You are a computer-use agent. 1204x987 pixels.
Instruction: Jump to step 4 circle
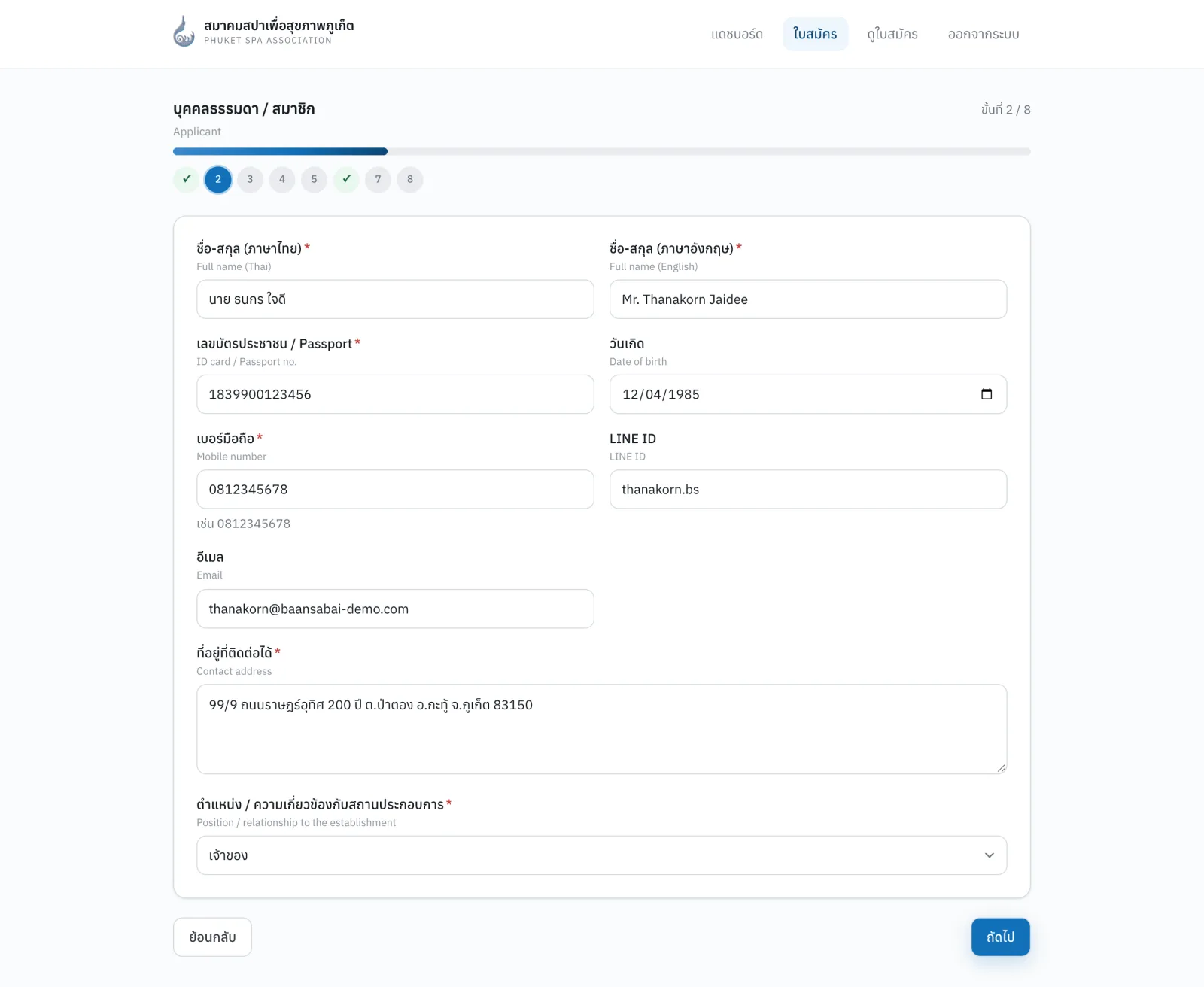tap(282, 179)
